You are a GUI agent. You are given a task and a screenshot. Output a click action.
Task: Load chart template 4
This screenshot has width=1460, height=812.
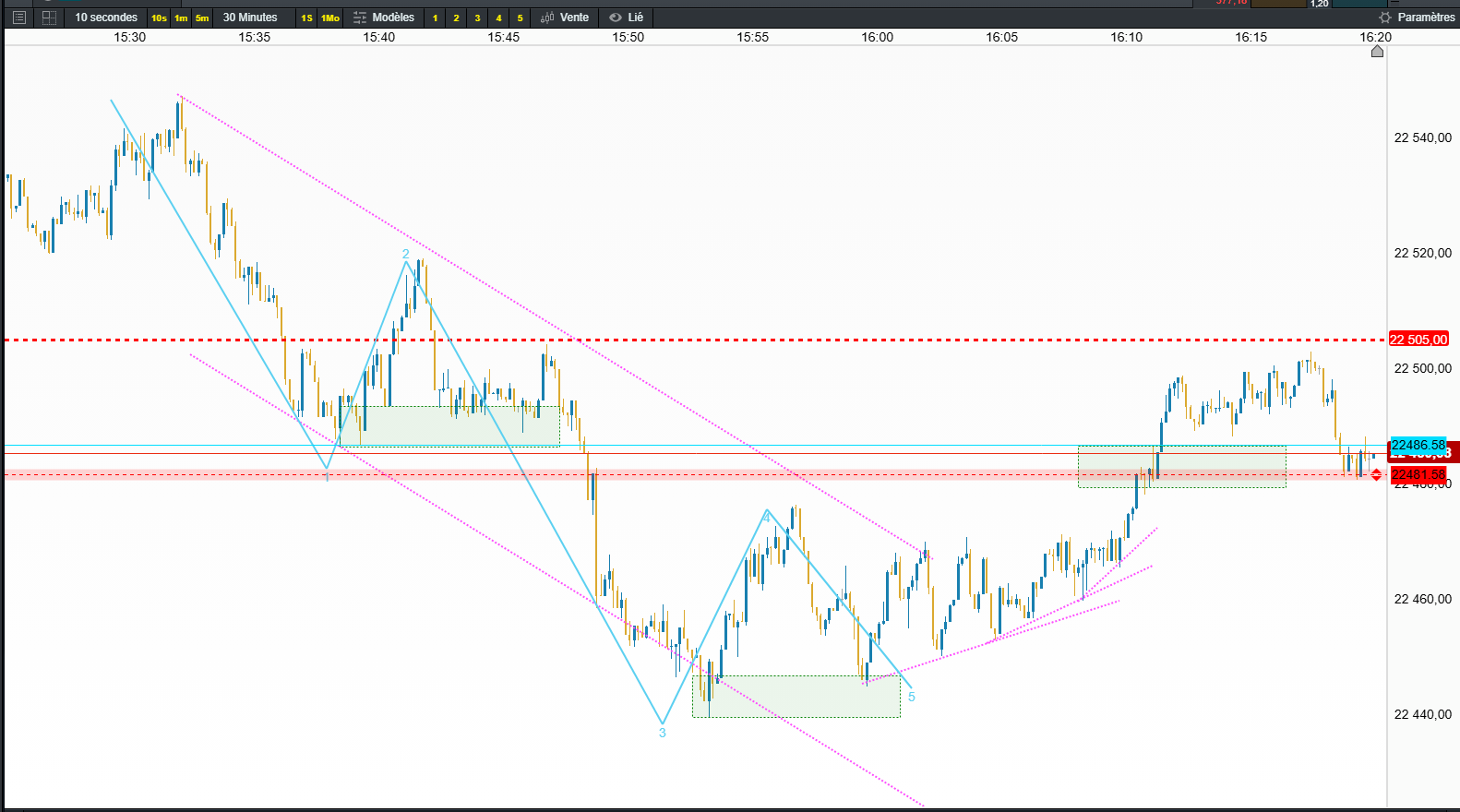(x=498, y=18)
